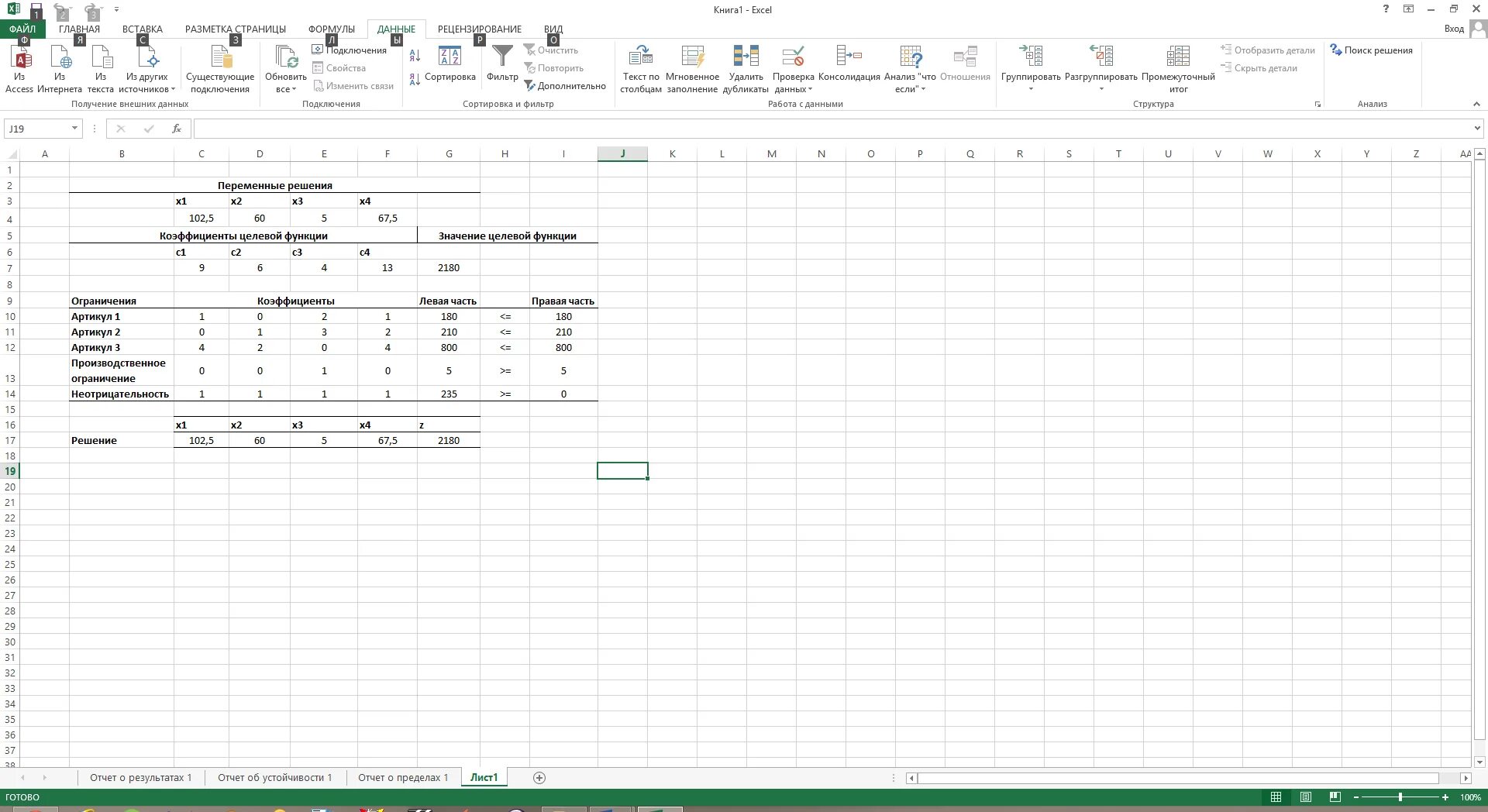Viewport: 1488px width, 812px height.
Task: Import data from the Internet
Action: [60, 68]
